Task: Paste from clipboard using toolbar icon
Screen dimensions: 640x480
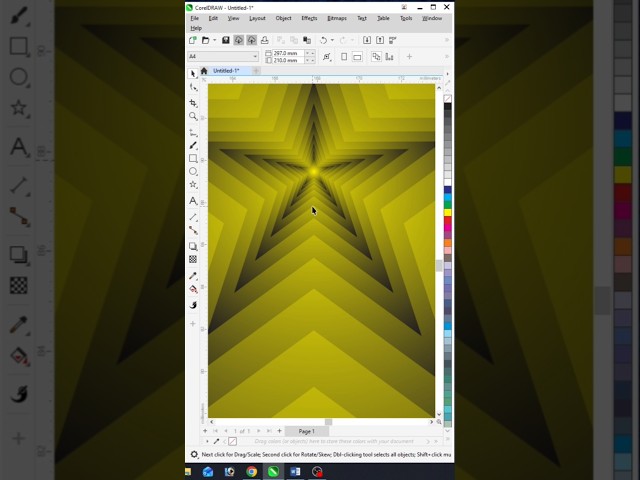Action: pyautogui.click(x=307, y=40)
